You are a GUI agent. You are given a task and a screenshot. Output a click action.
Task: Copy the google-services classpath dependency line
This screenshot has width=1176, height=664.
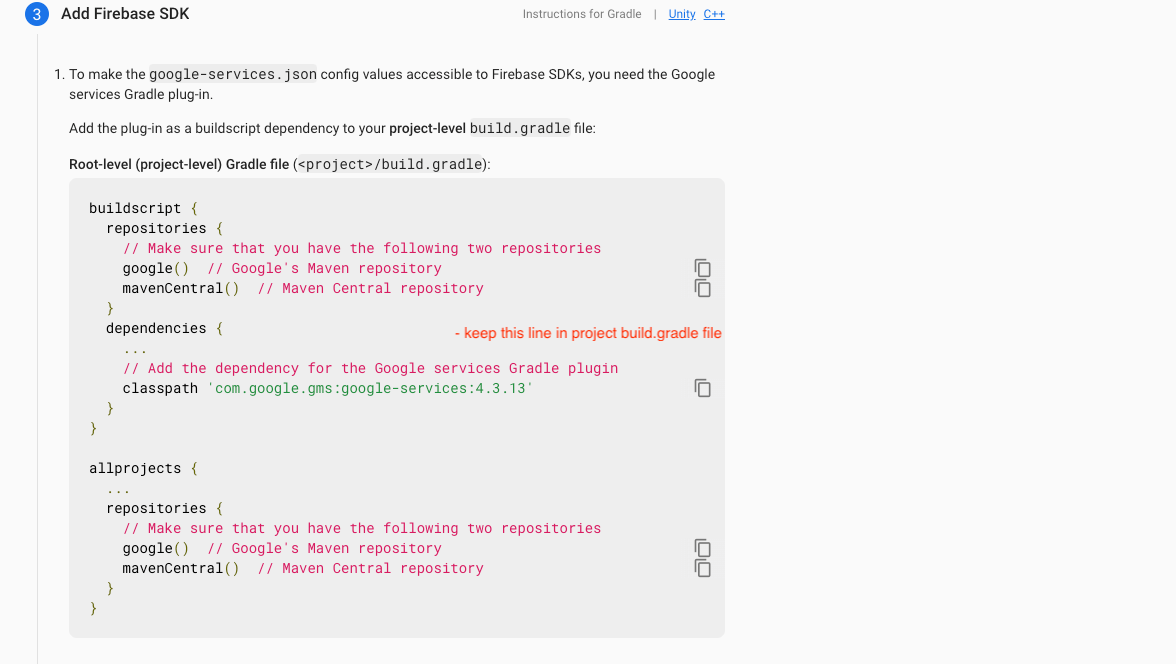pos(703,388)
